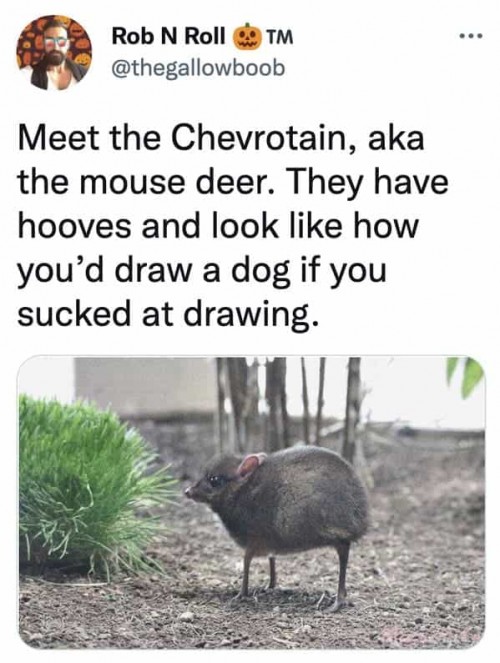Visit the @thegallowboob handle link

(x=198, y=68)
